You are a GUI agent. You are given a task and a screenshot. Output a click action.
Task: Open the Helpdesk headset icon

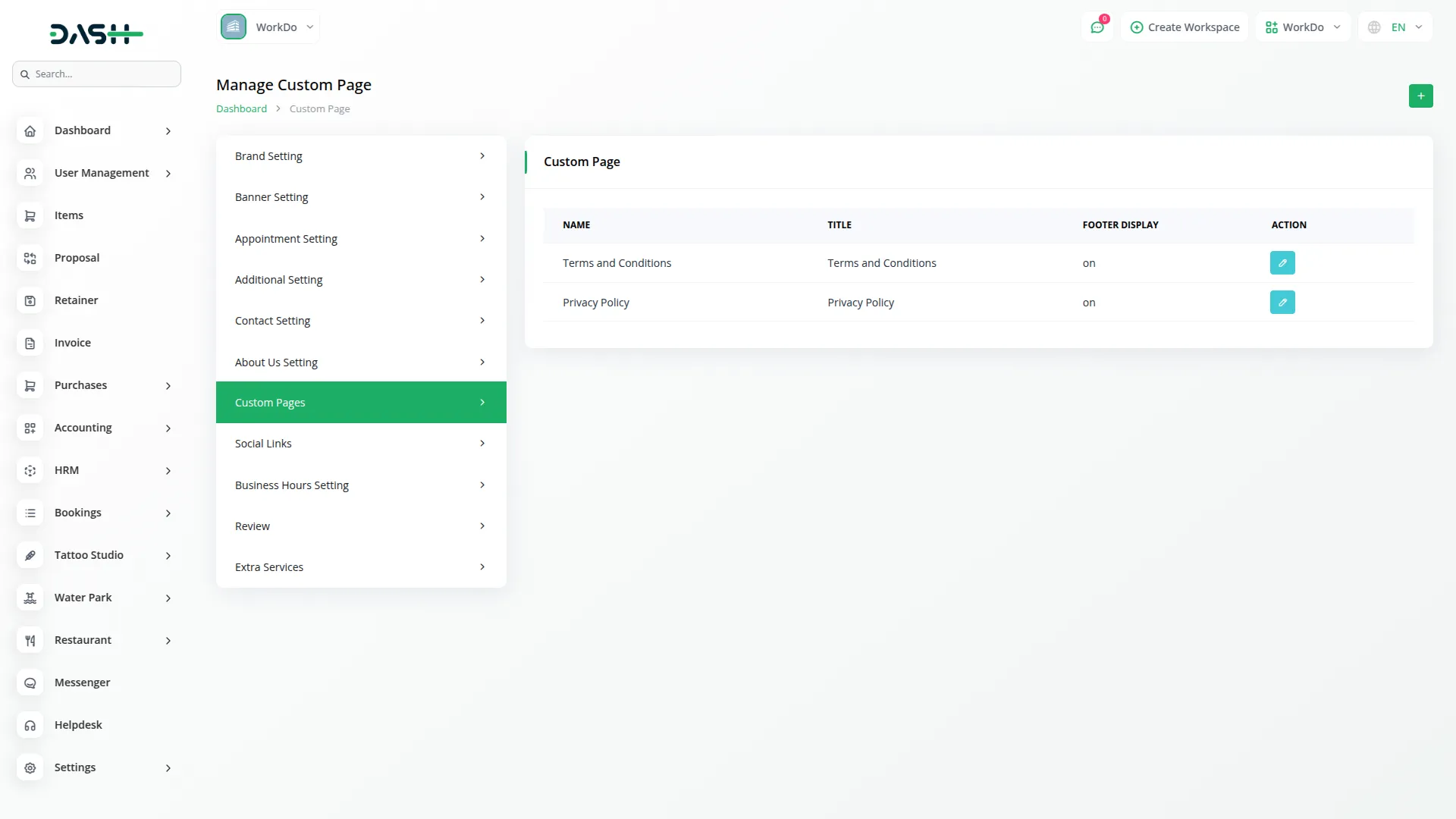point(30,725)
